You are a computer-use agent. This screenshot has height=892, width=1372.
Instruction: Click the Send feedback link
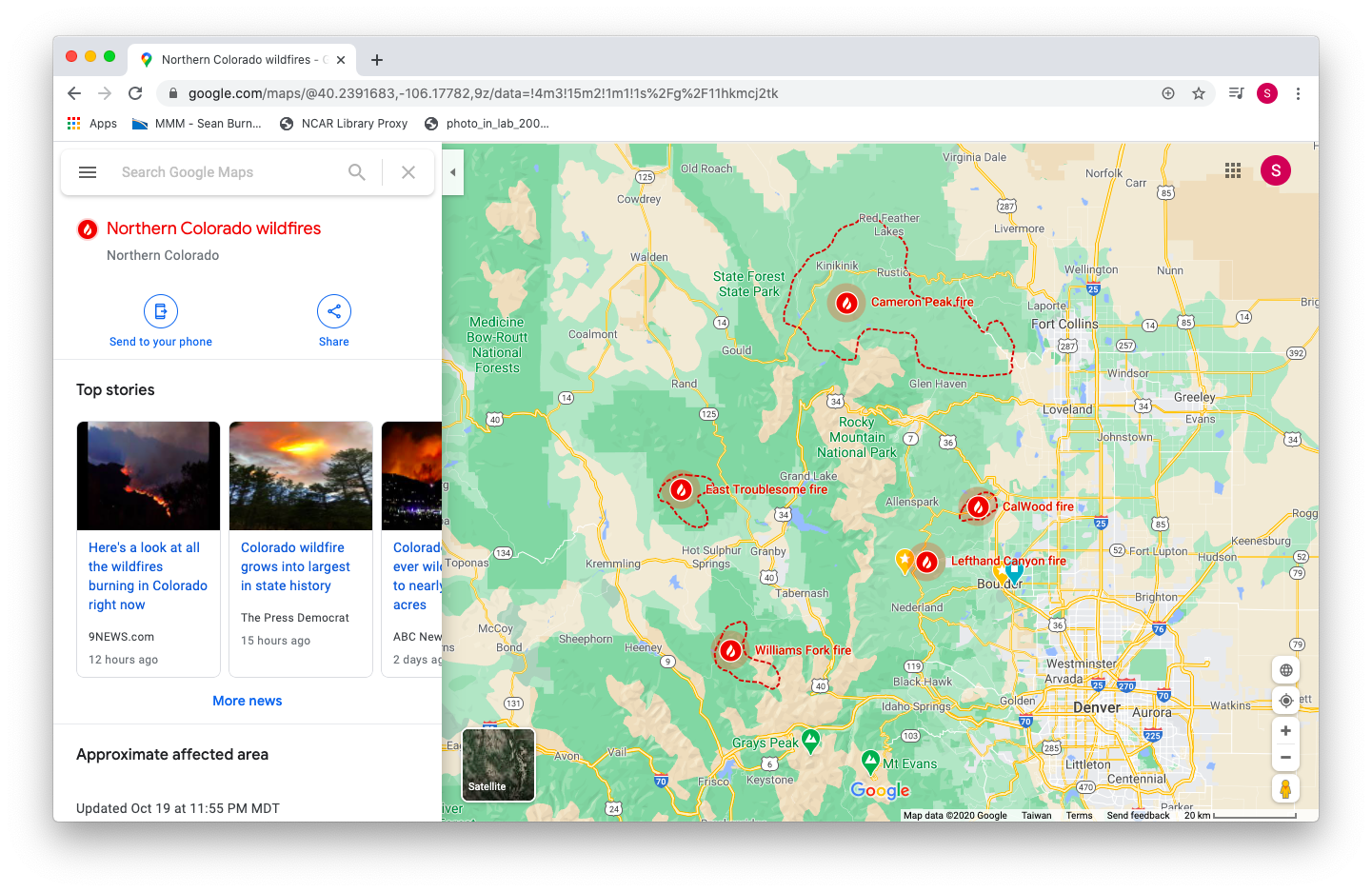[x=1138, y=815]
